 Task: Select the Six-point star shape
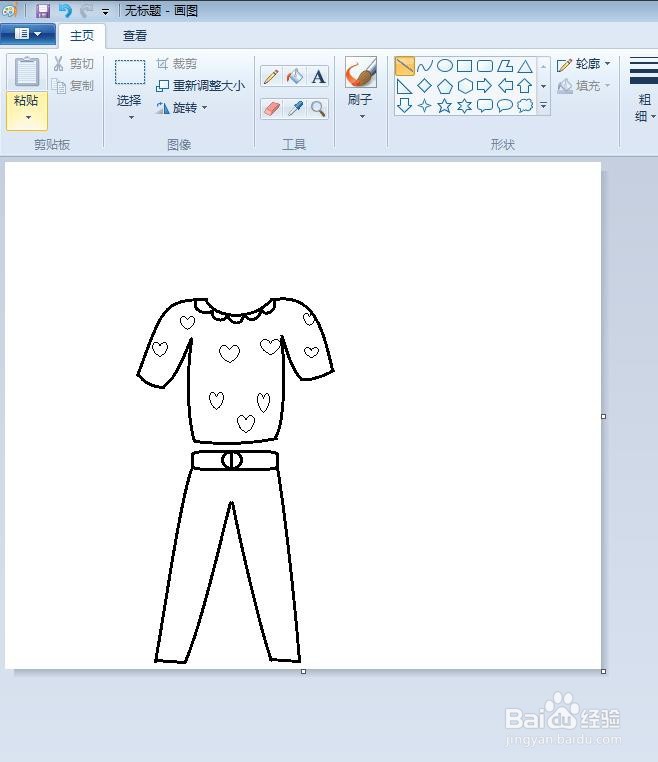465,105
